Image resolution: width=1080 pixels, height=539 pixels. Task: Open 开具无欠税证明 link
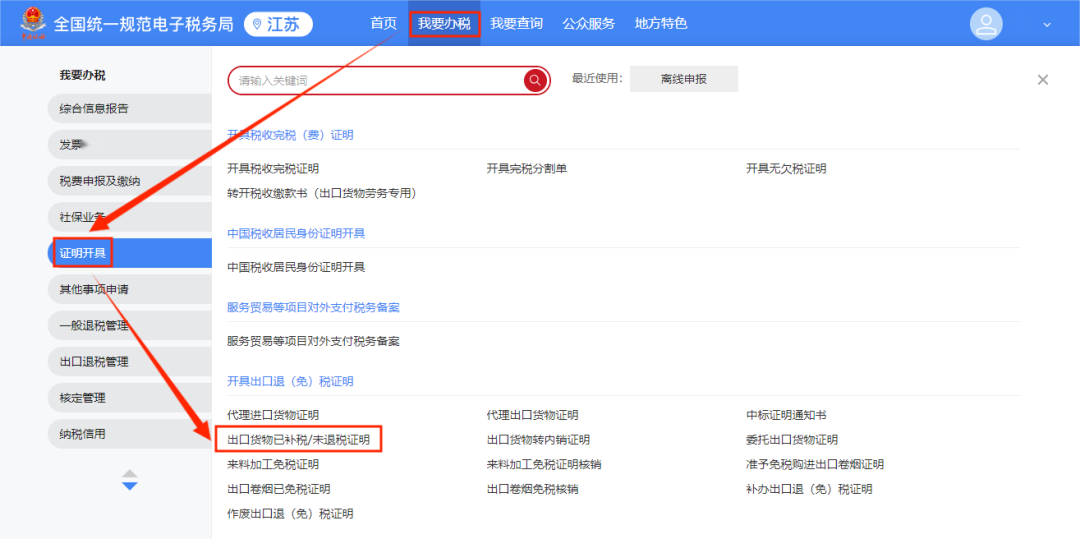click(786, 169)
